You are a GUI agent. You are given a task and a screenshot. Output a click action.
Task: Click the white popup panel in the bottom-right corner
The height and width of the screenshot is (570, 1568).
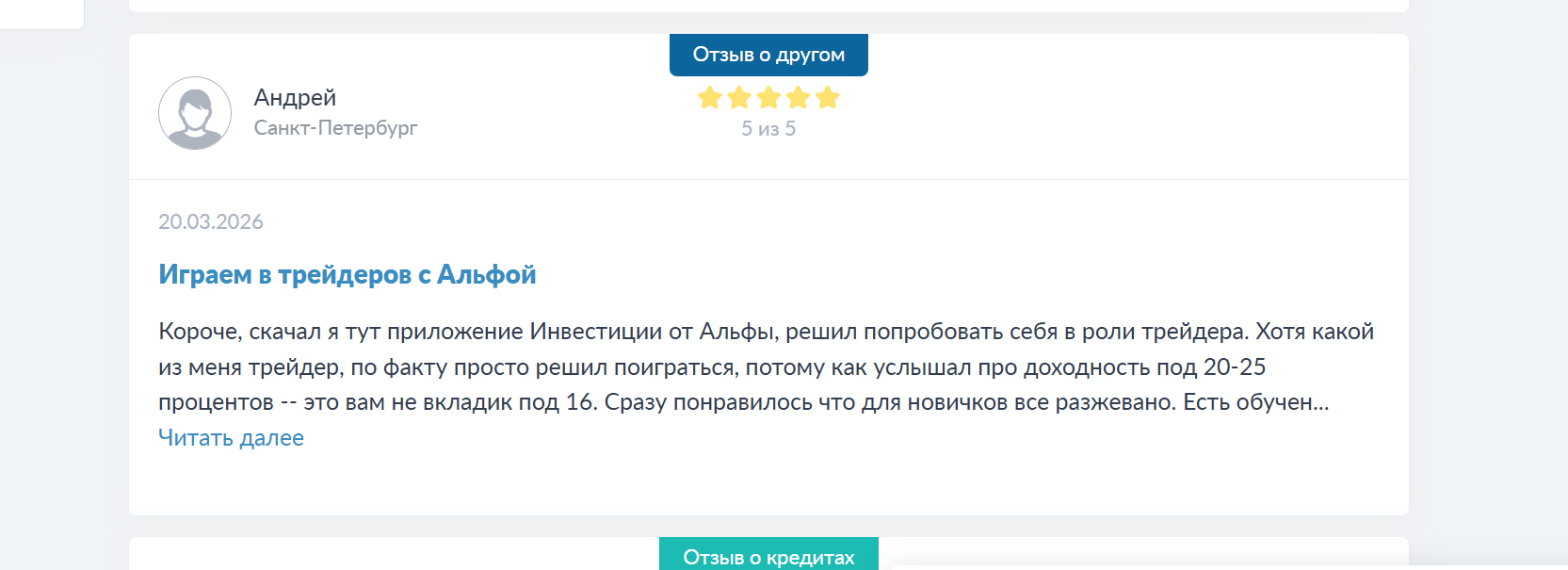pyautogui.click(x=1224, y=566)
